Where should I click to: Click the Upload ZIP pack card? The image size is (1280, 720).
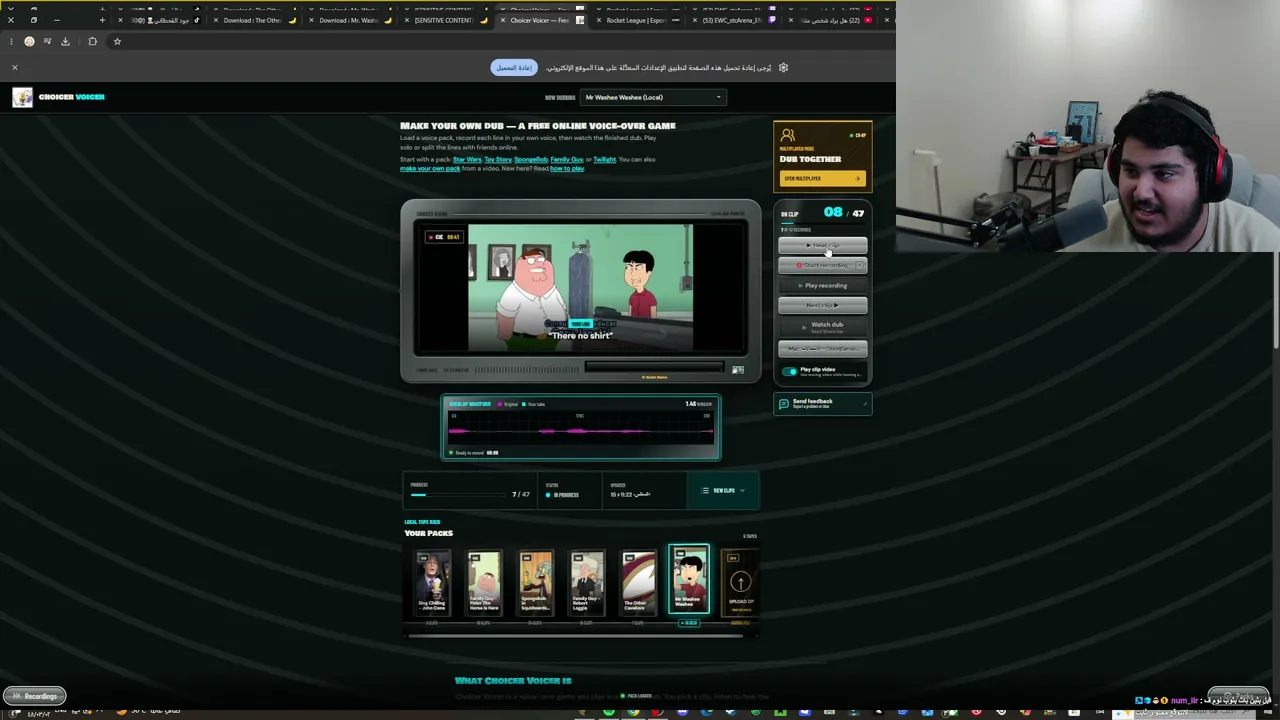740,581
